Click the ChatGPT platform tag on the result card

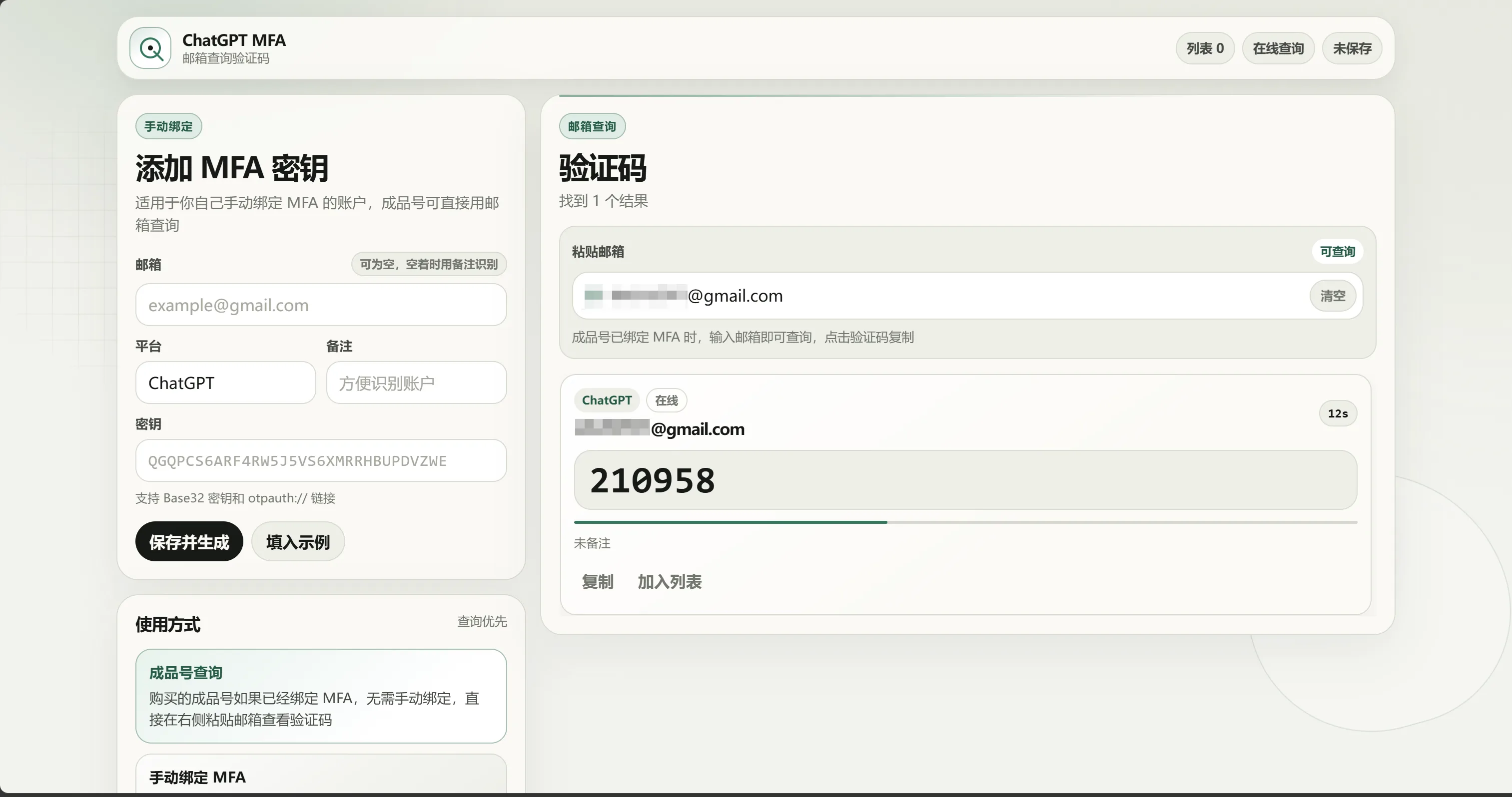tap(607, 400)
